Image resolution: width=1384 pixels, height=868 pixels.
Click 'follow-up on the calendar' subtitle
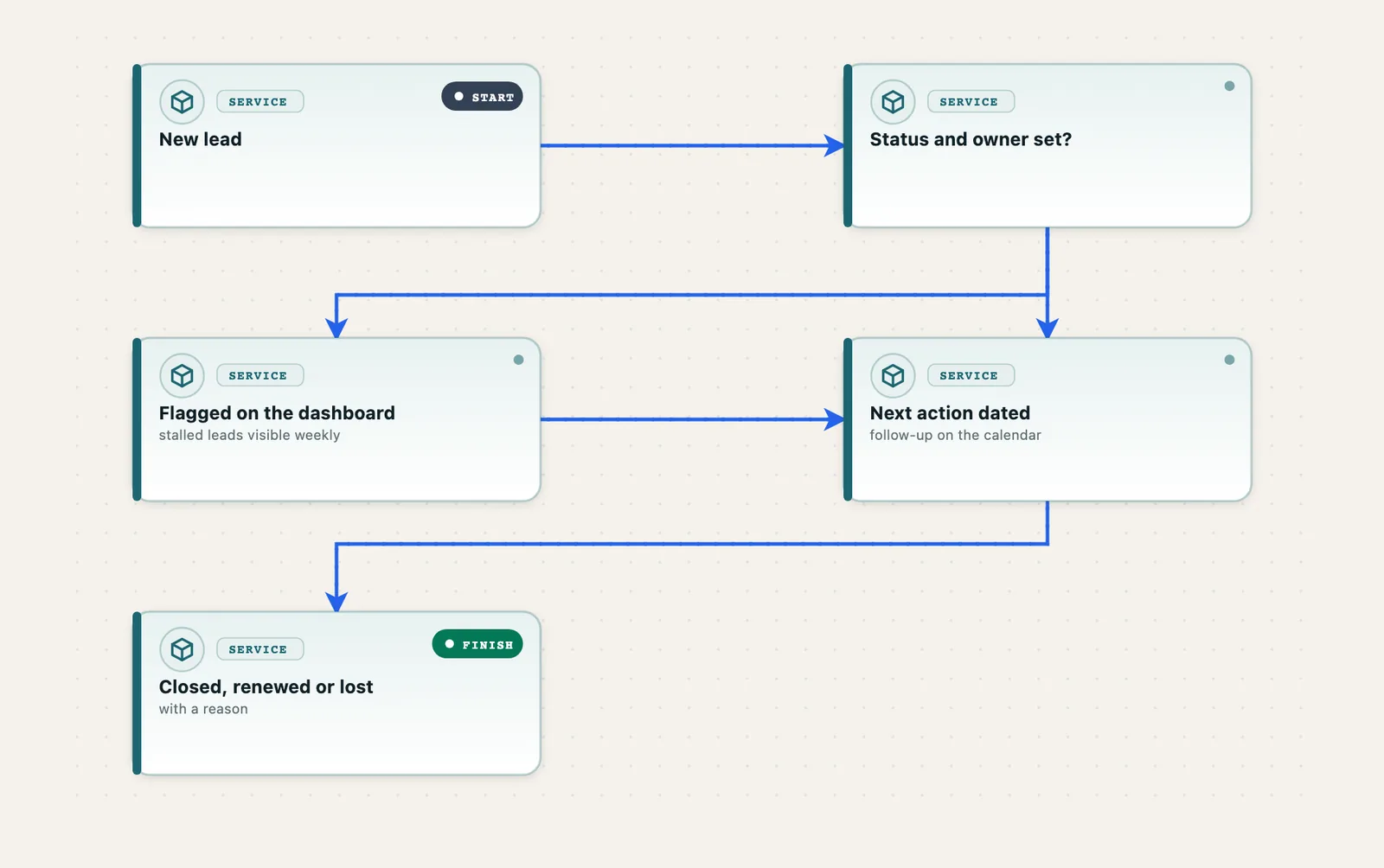point(955,435)
